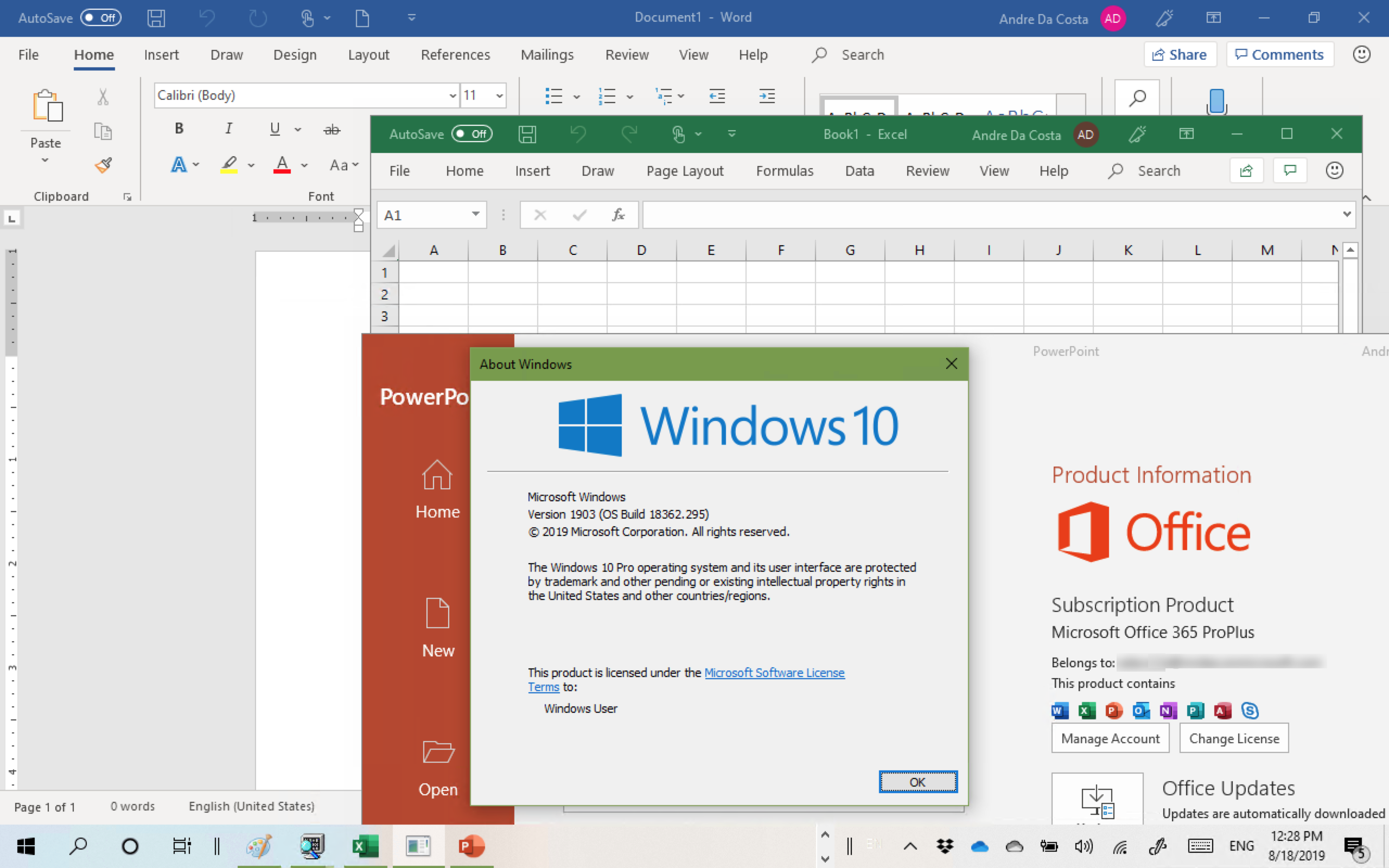Click the New document icon in Word
The image size is (1389, 868).
pos(362,18)
